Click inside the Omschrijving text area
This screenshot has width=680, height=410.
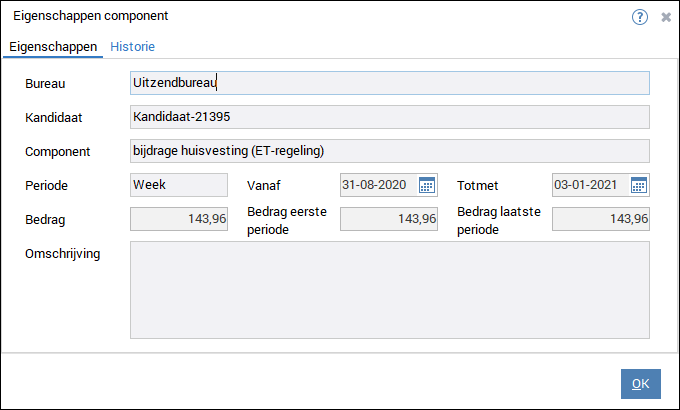tap(389, 290)
